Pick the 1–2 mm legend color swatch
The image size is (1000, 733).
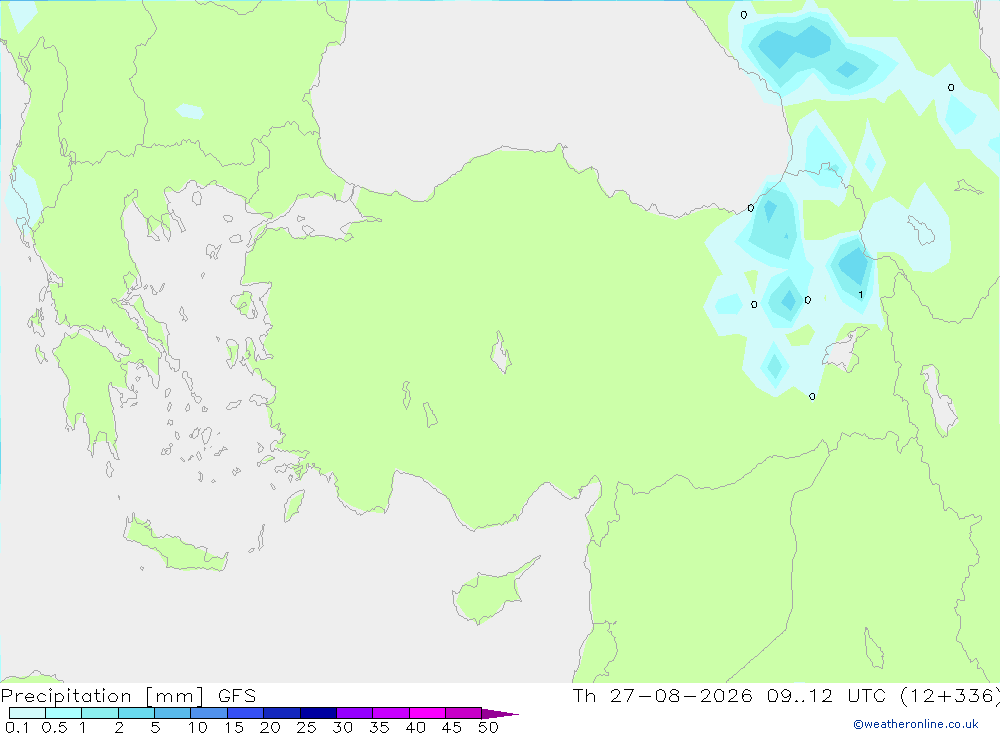coord(100,713)
